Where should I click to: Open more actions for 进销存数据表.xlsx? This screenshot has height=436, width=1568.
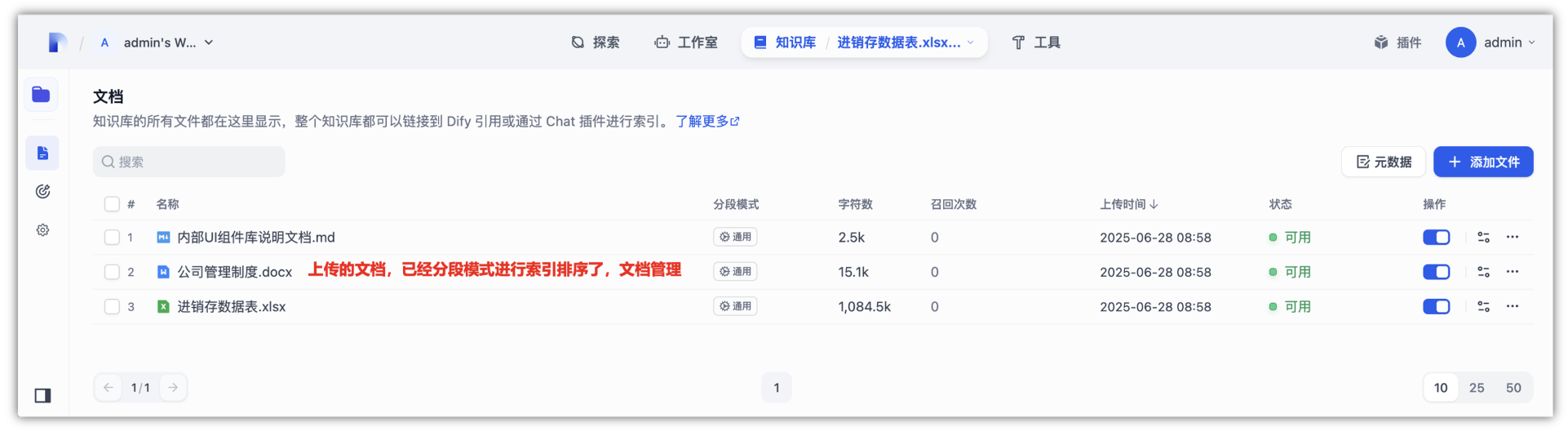(1513, 307)
